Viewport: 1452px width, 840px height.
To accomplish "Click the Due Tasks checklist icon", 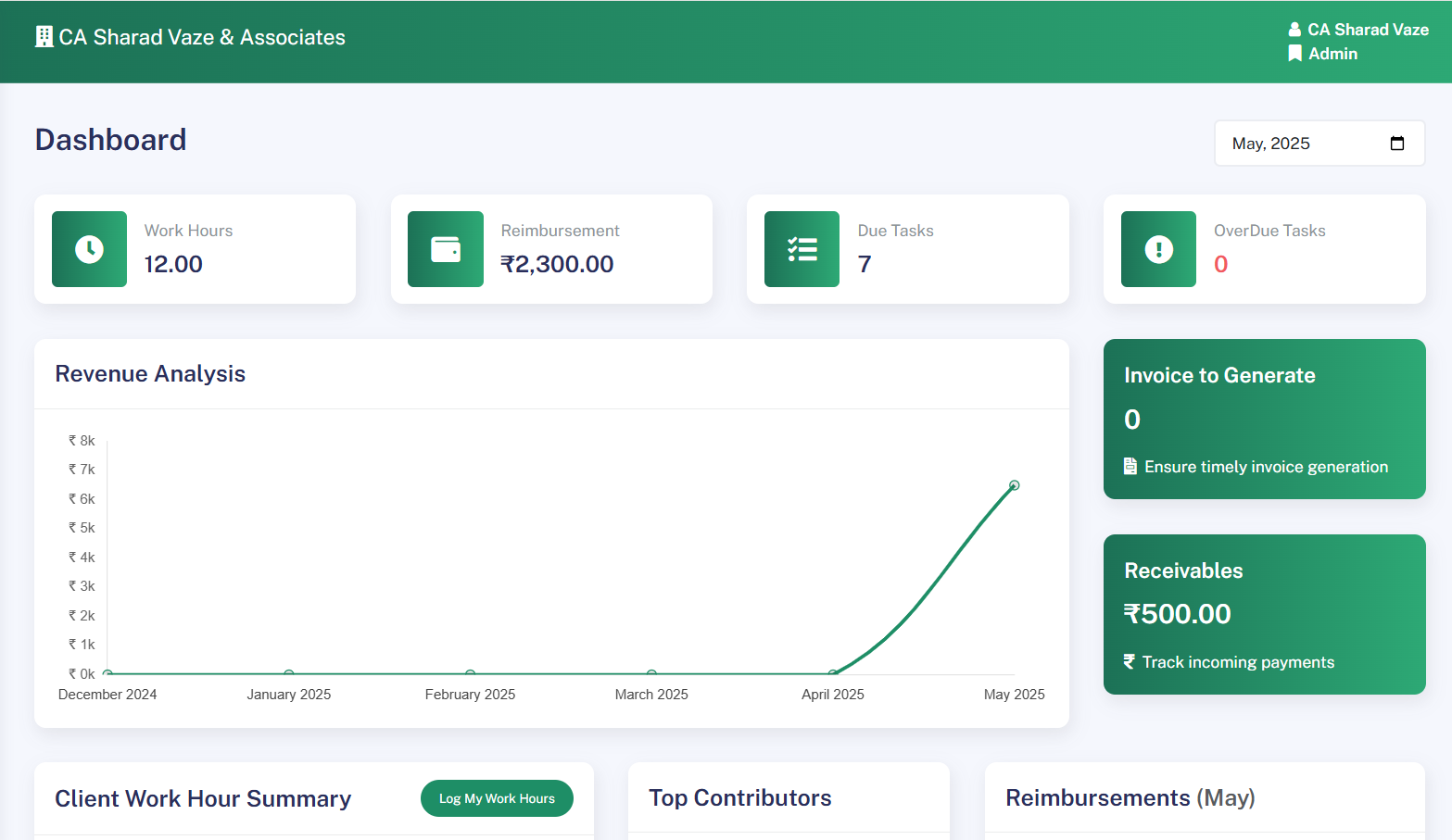I will click(x=802, y=249).
